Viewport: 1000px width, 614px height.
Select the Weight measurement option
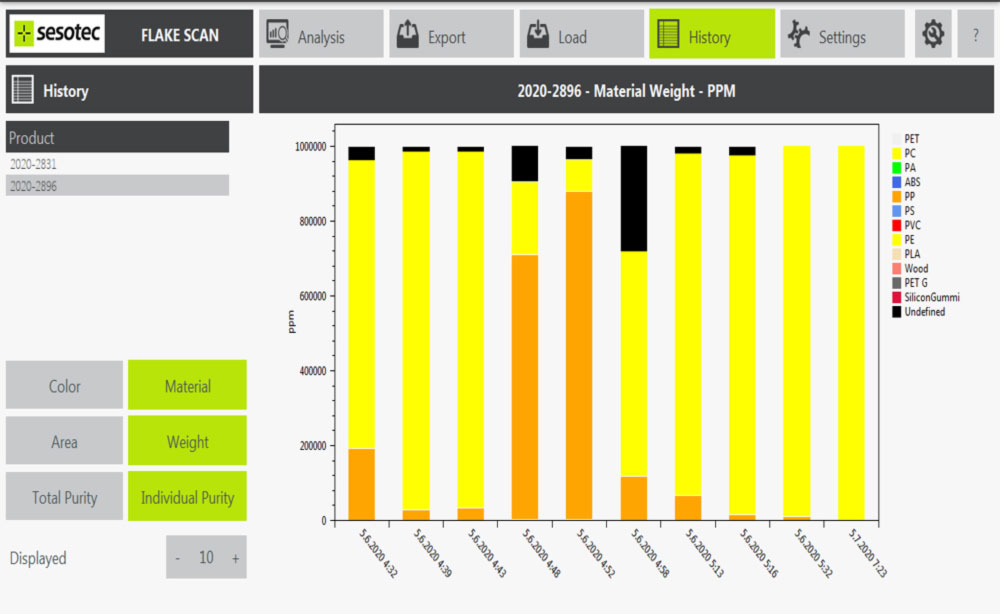tap(187, 442)
